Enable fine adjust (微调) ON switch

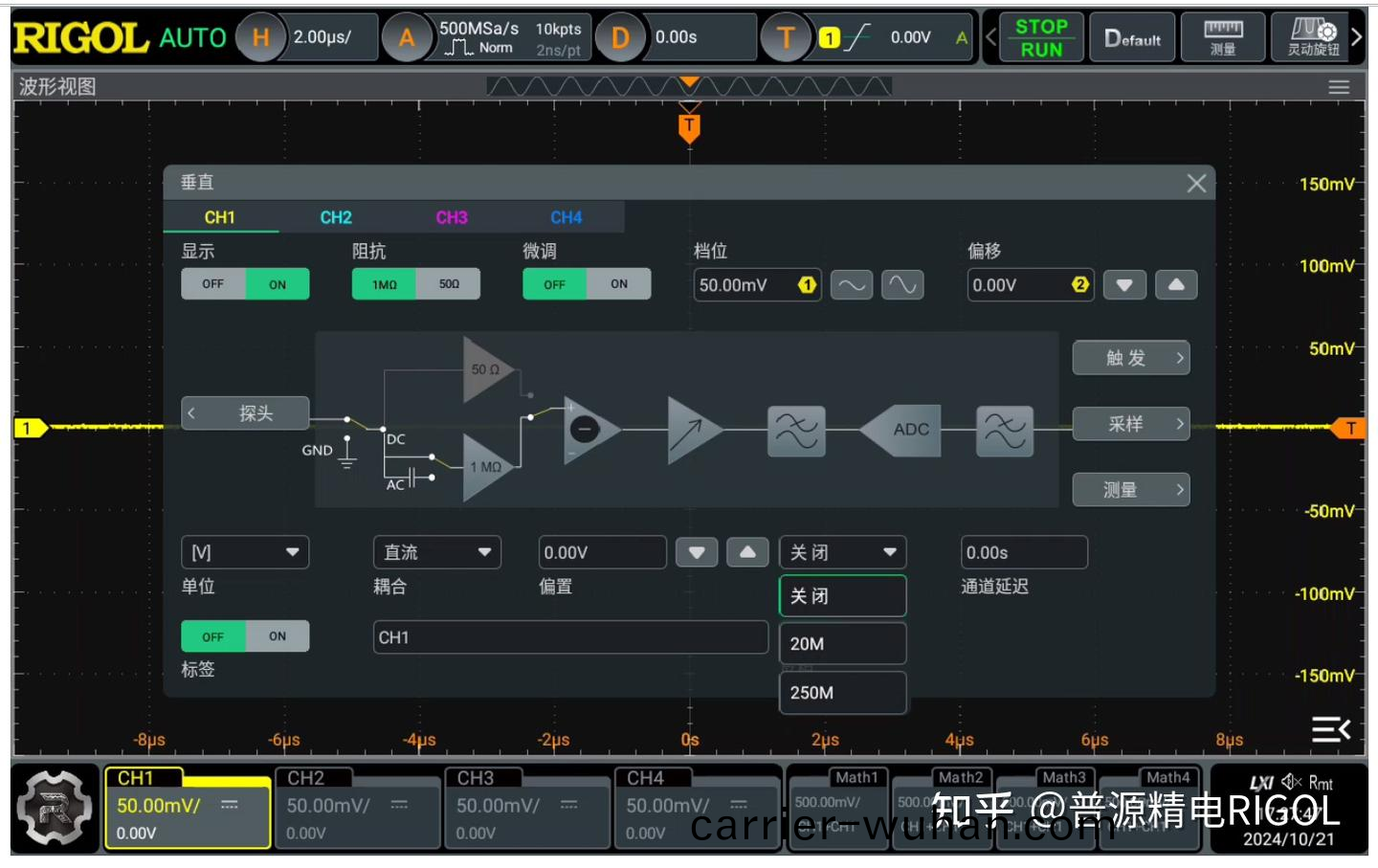pyautogui.click(x=619, y=284)
